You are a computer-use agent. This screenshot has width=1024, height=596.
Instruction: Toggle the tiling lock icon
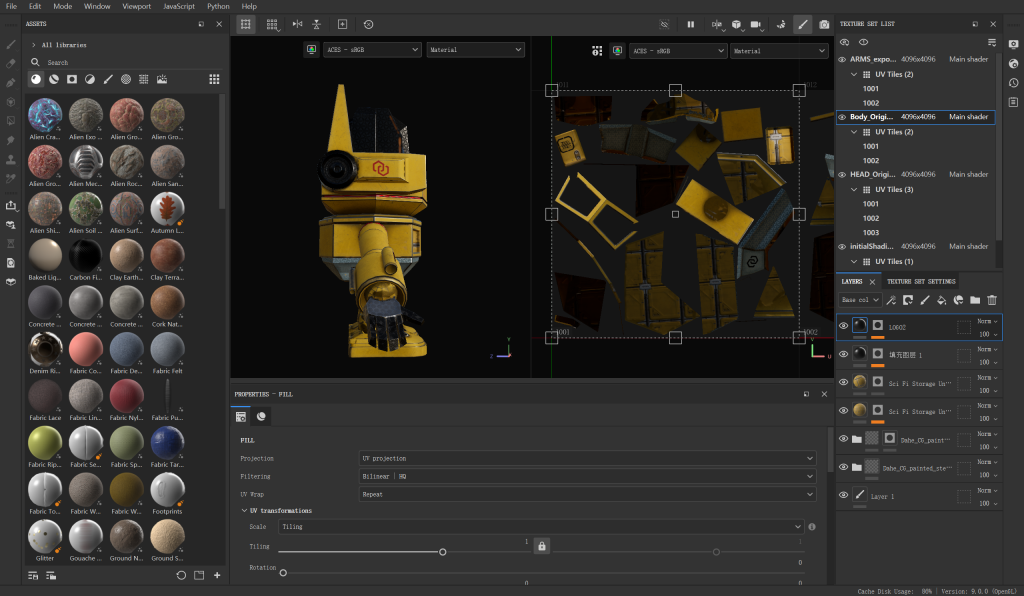541,546
